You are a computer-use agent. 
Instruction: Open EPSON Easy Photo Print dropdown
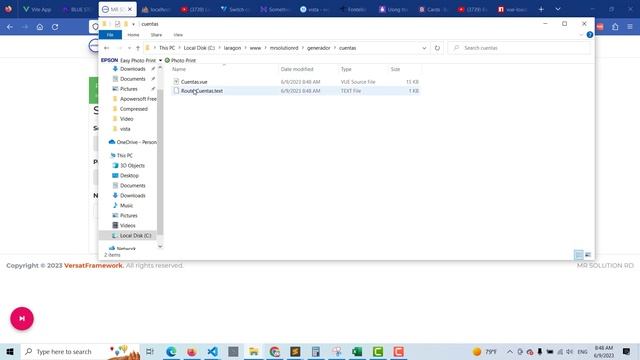pos(160,60)
